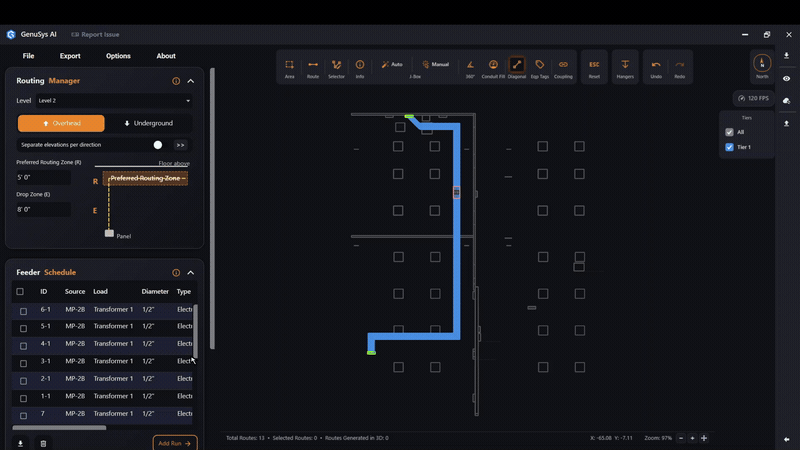Collapse the Routing Manager panel
This screenshot has height=450, width=800.
191,81
